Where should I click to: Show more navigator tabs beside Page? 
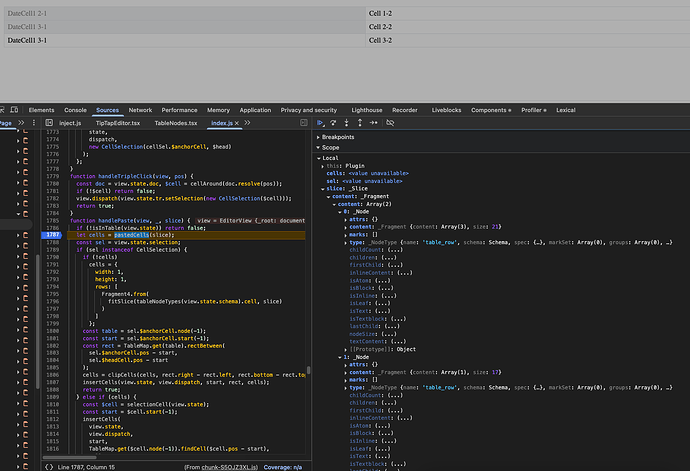[21, 123]
